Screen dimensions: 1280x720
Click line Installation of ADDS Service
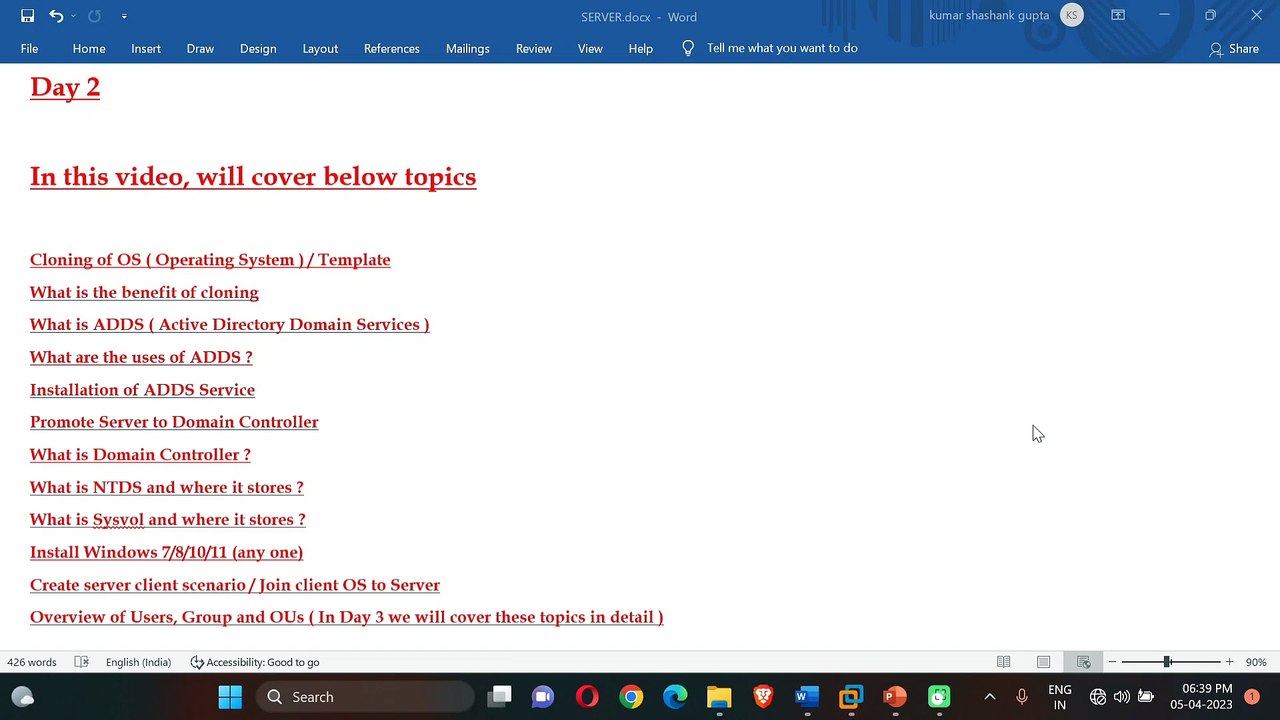tap(142, 390)
